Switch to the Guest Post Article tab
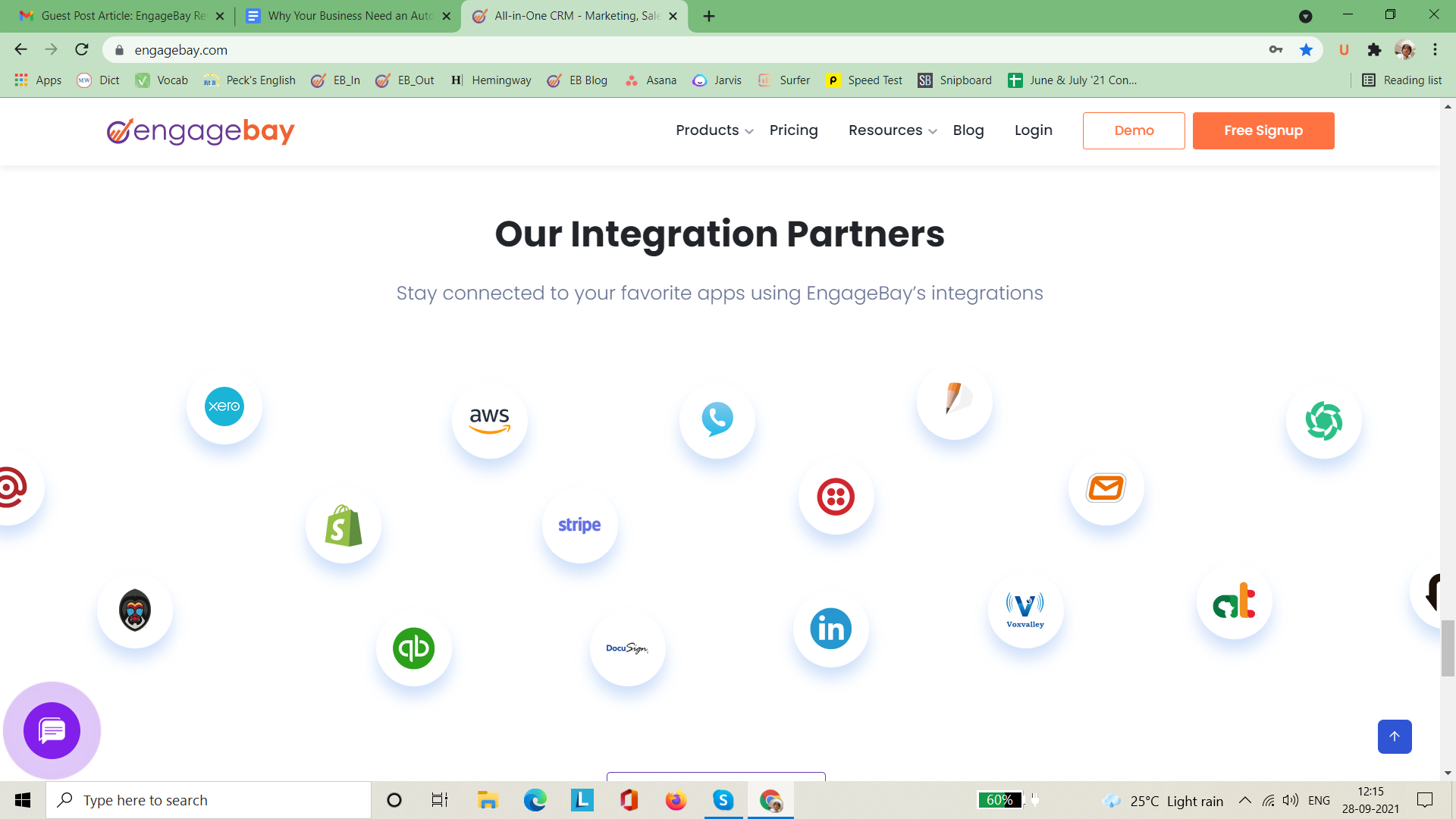The image size is (1456, 819). click(x=121, y=16)
